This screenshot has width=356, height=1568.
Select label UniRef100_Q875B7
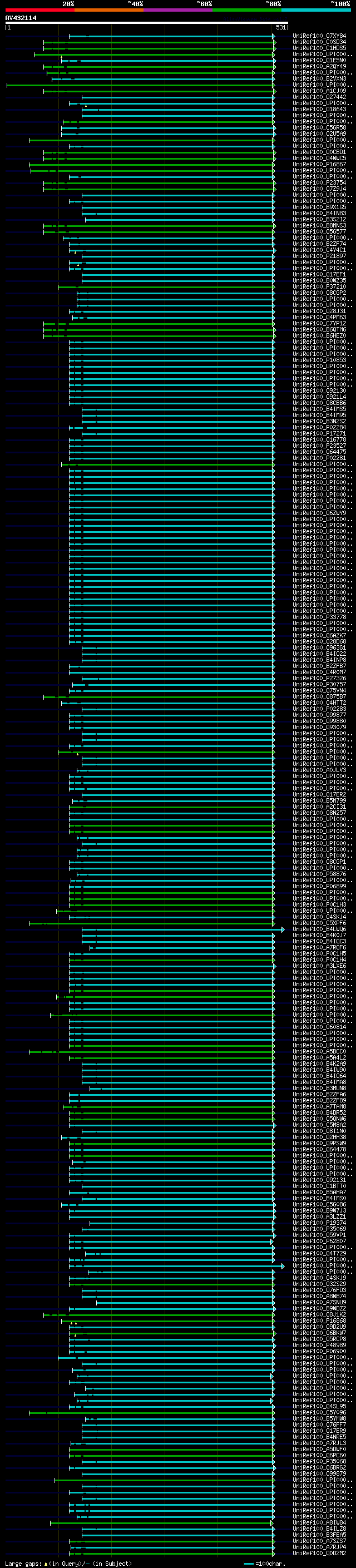319,697
